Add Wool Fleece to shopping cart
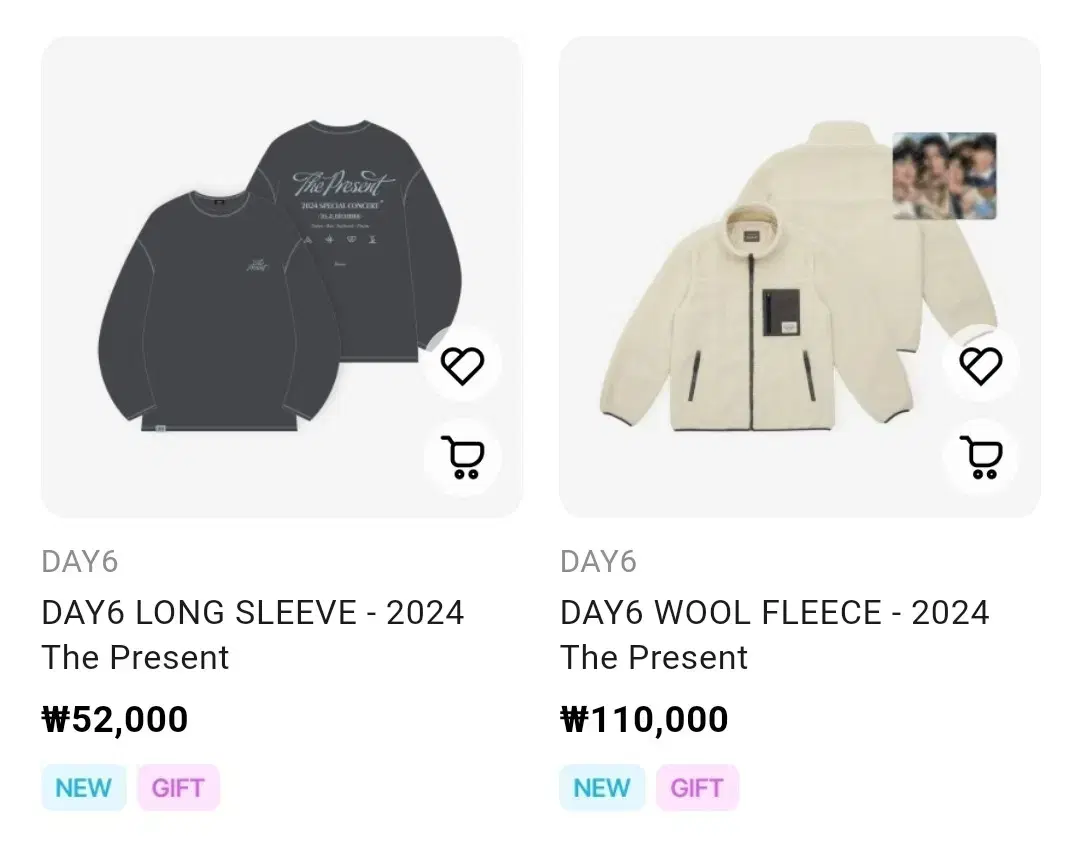The height and width of the screenshot is (847, 1080). (981, 457)
